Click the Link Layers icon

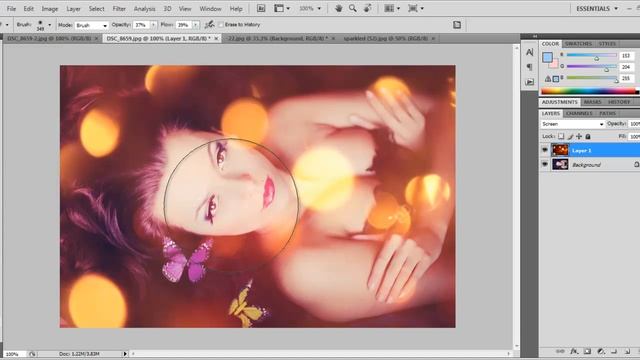pos(560,351)
